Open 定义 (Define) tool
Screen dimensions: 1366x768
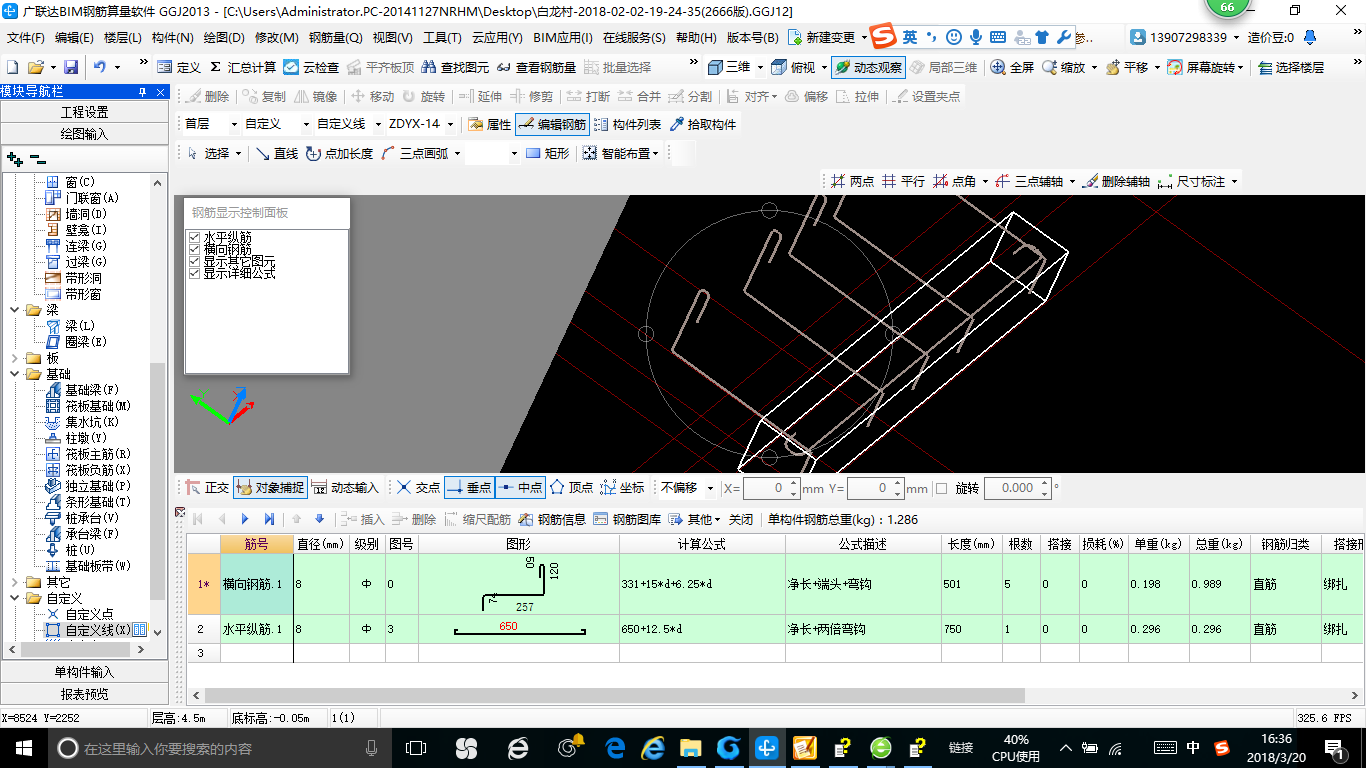coord(180,67)
